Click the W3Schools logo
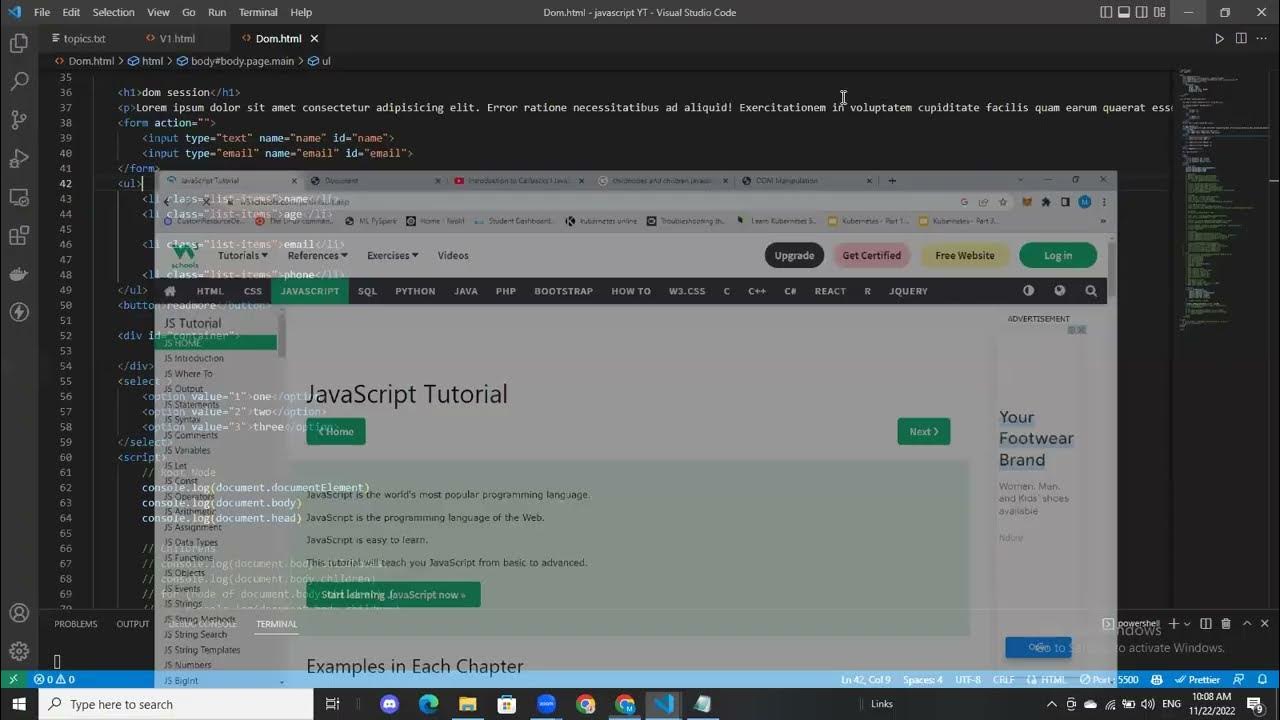Viewport: 1280px width, 720px height. click(184, 255)
